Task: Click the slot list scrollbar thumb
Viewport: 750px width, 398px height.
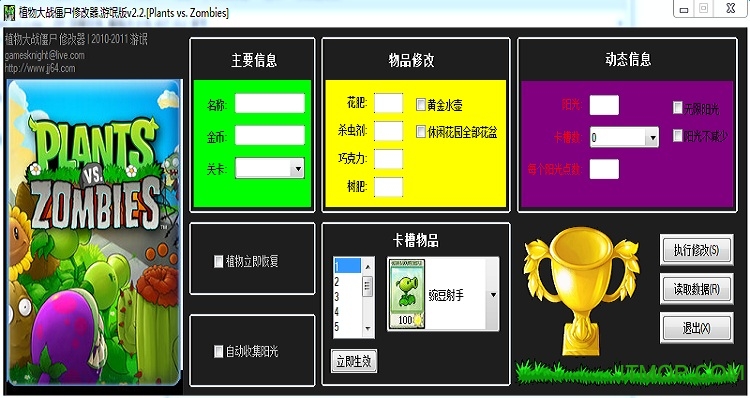Action: [x=367, y=286]
